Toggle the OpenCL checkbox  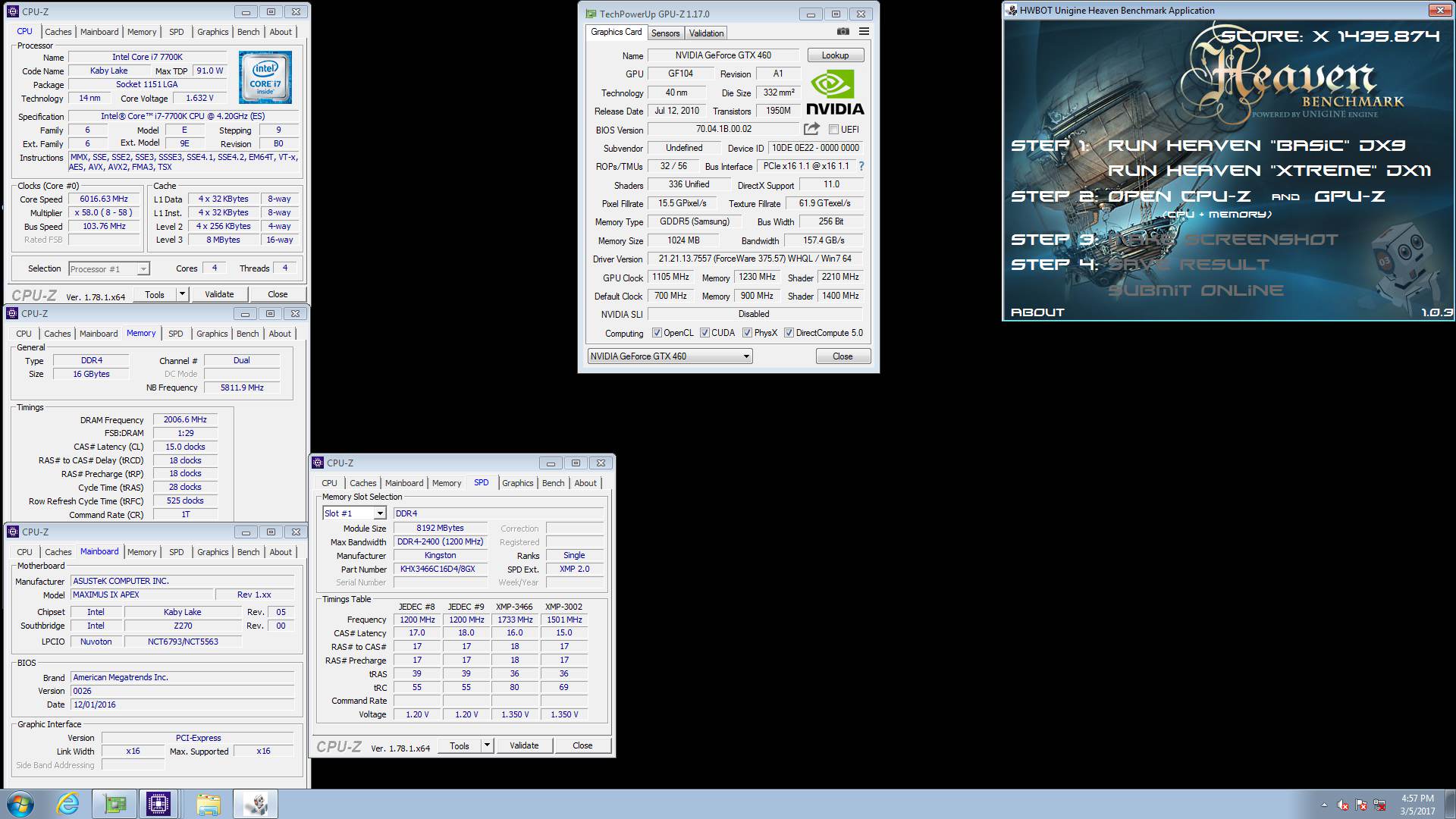click(657, 333)
